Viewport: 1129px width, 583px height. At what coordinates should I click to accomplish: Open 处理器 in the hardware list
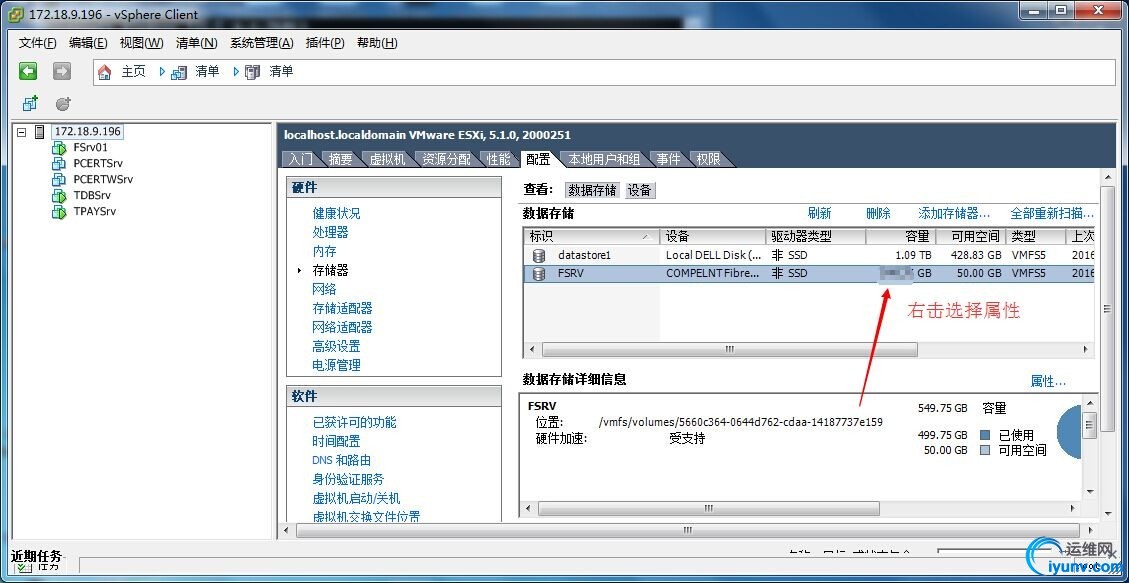point(330,232)
